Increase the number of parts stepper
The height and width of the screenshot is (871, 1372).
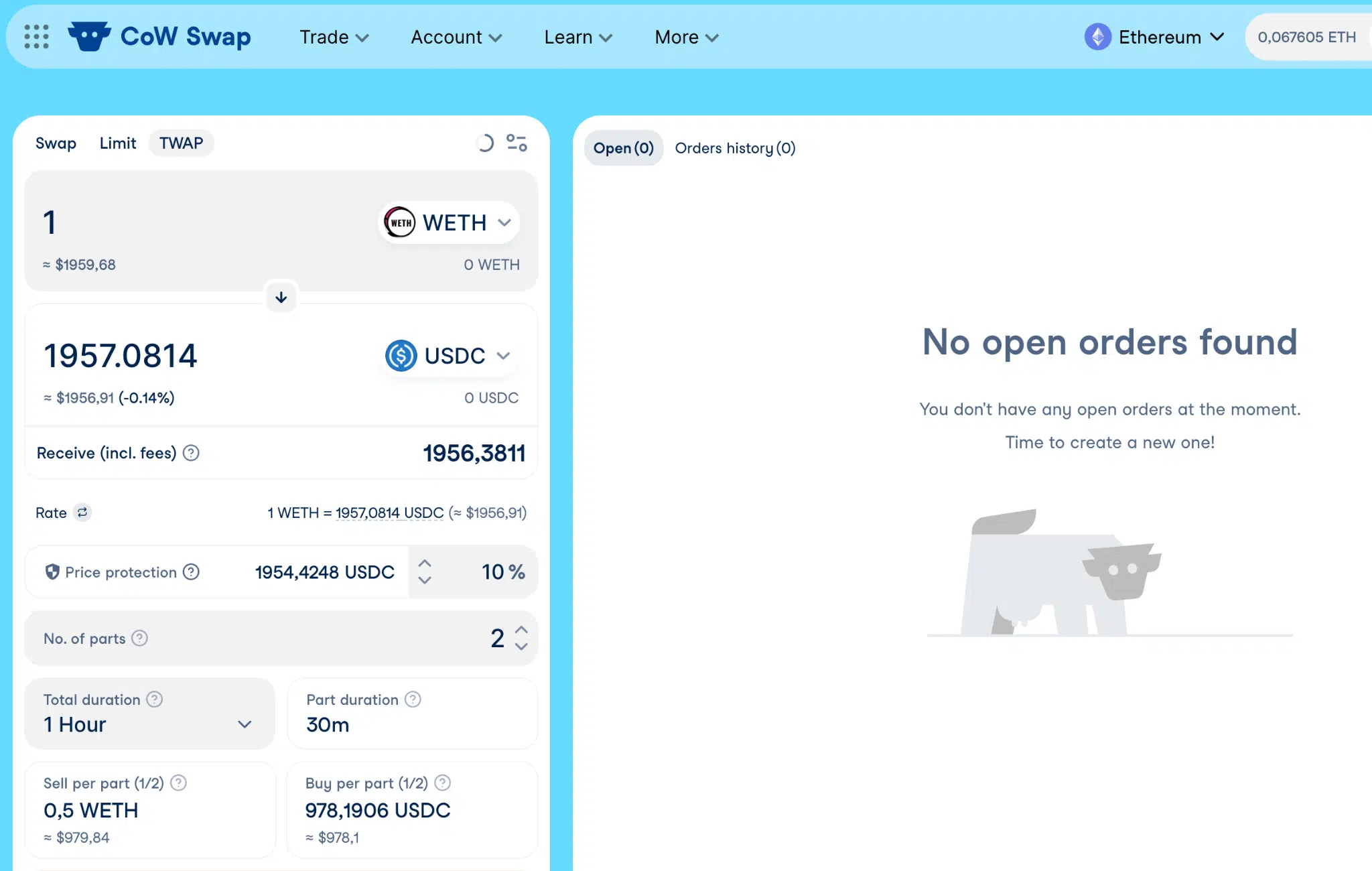[521, 630]
